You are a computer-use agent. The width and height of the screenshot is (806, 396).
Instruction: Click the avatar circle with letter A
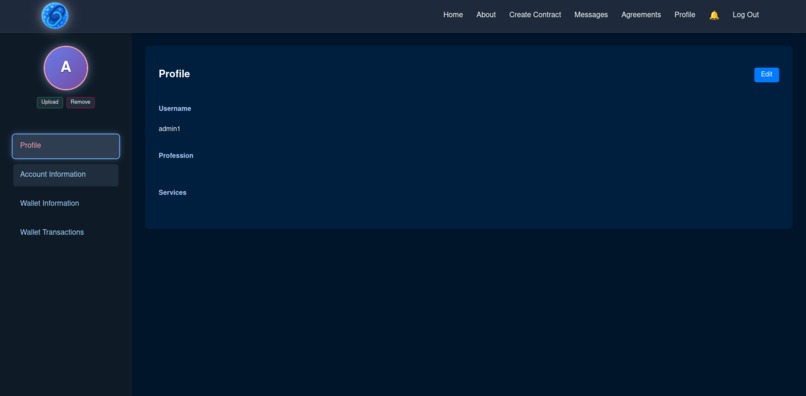(66, 67)
